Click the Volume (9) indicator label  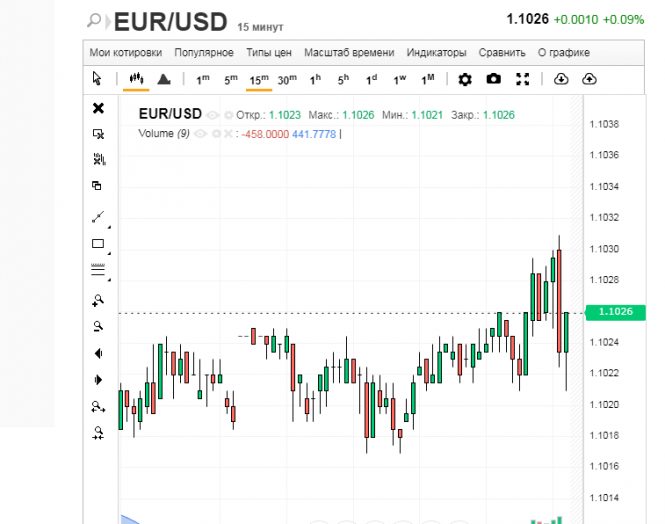[x=164, y=134]
